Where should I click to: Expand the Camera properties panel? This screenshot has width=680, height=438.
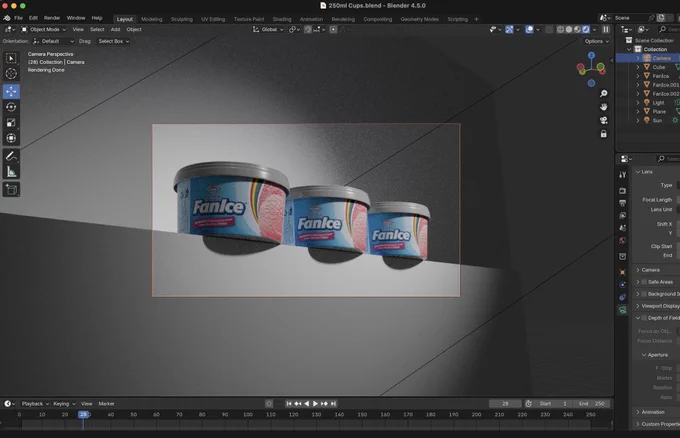[x=650, y=270]
